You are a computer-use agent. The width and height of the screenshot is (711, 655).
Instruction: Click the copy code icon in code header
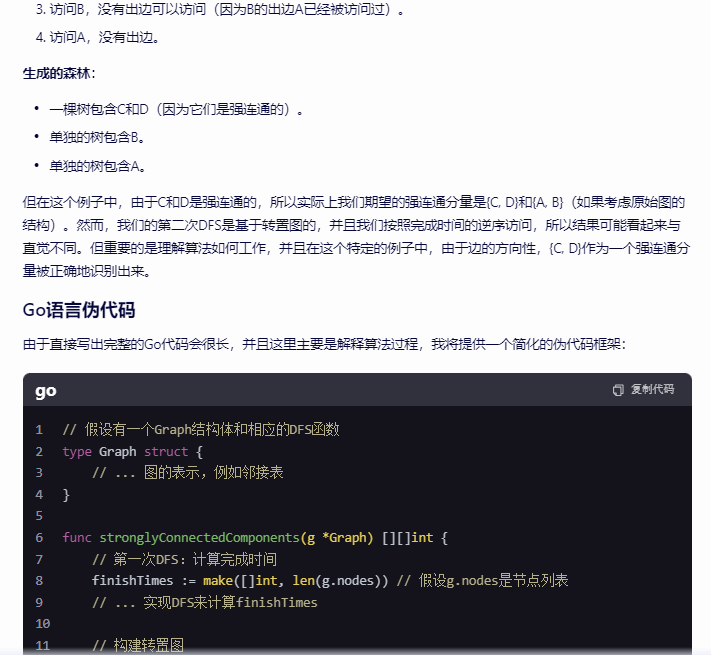click(618, 390)
